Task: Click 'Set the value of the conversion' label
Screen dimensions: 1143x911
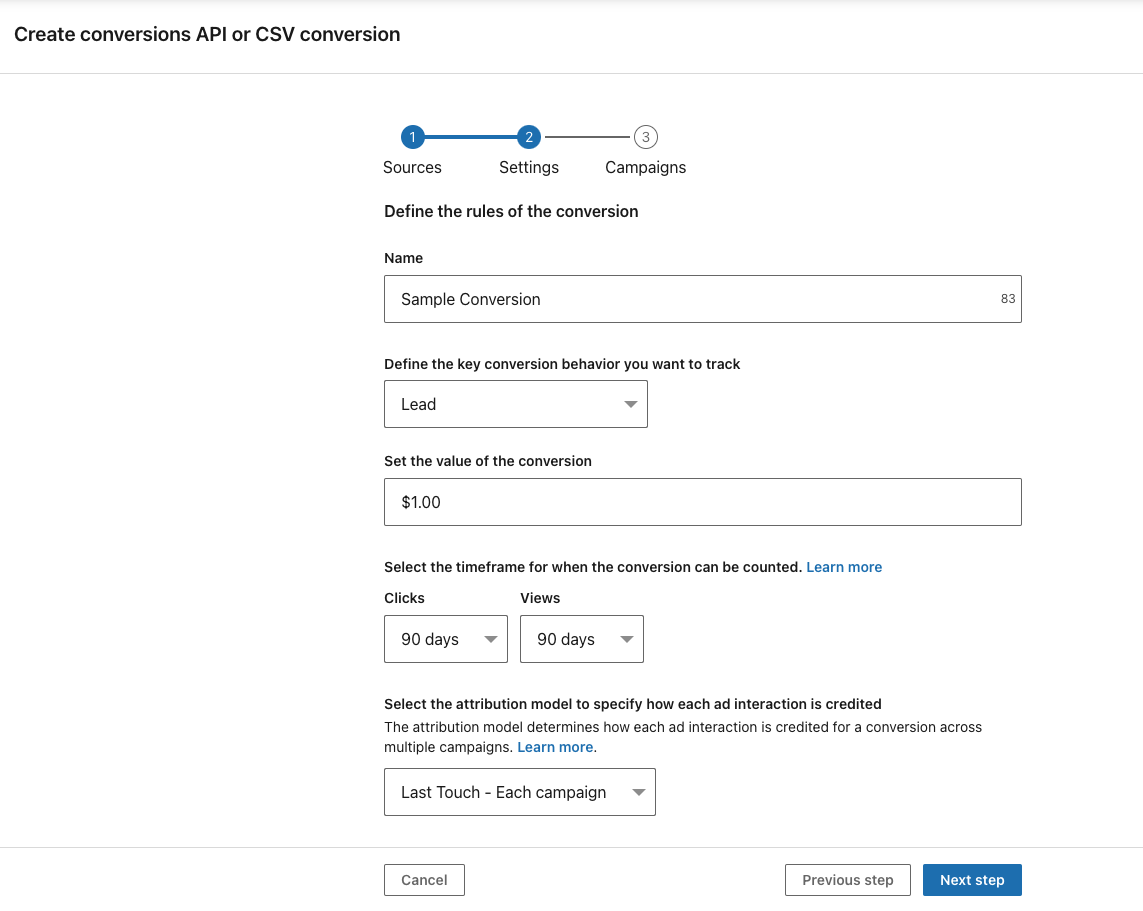Action: pyautogui.click(x=488, y=461)
